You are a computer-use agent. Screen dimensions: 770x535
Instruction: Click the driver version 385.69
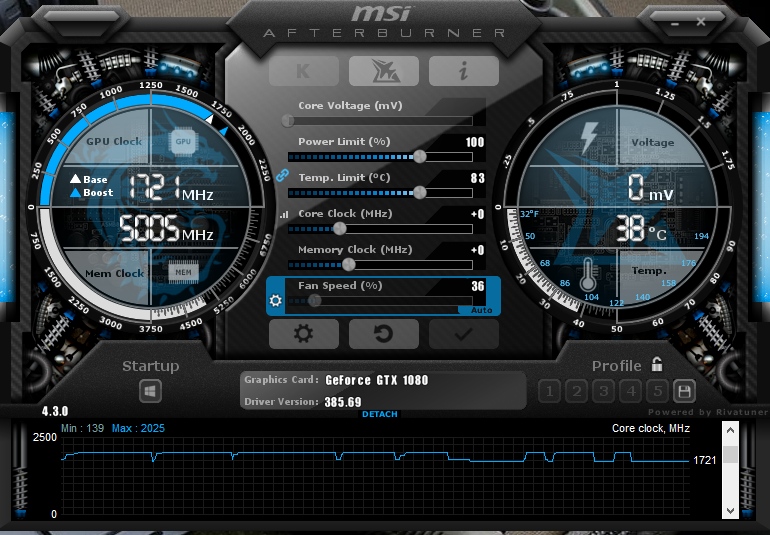click(x=343, y=402)
